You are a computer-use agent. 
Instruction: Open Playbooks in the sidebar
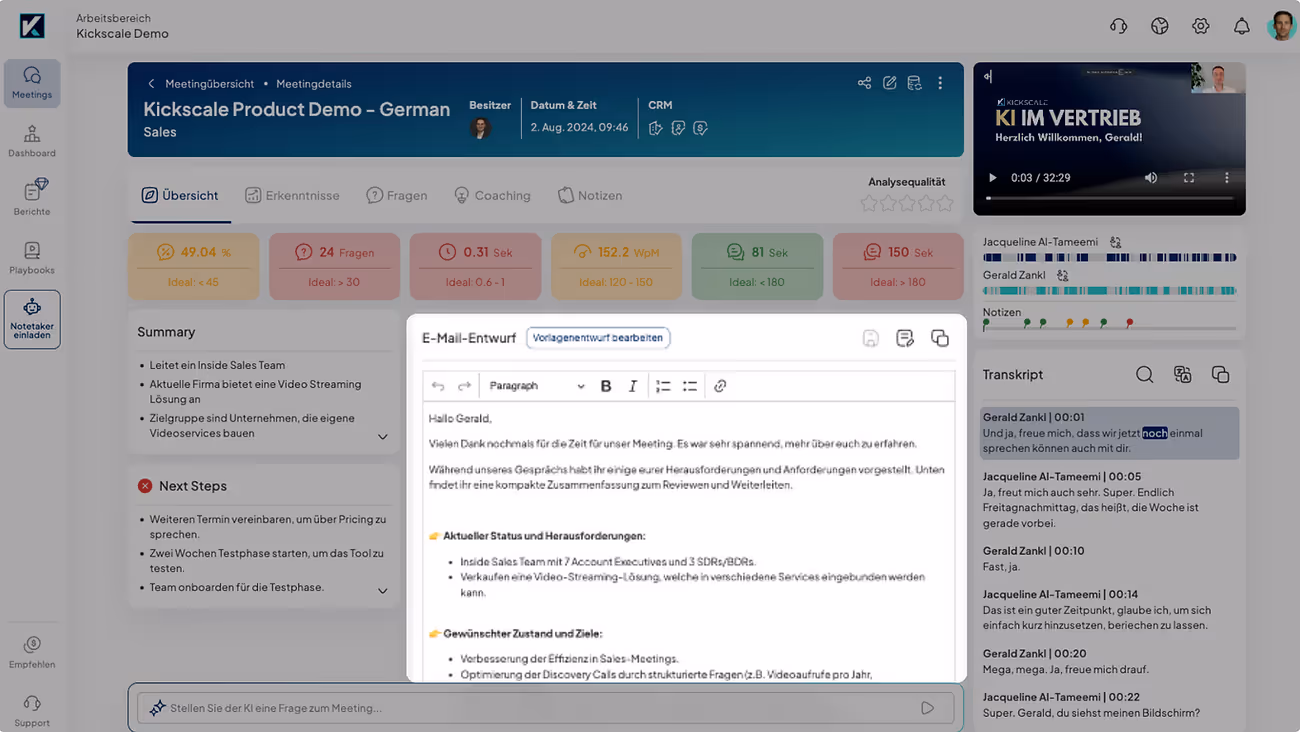coord(32,258)
